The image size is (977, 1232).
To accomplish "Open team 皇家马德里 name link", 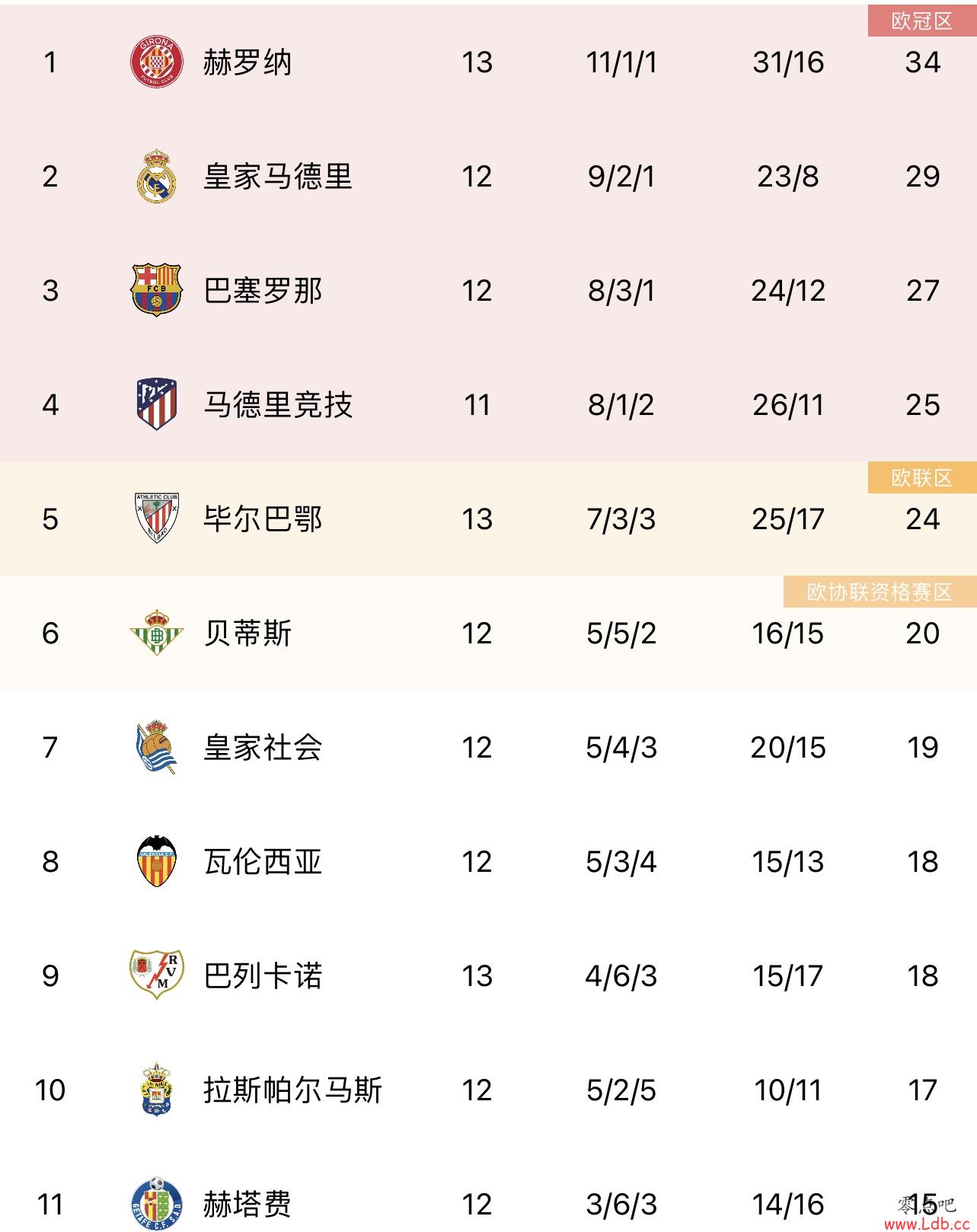I will pyautogui.click(x=277, y=177).
